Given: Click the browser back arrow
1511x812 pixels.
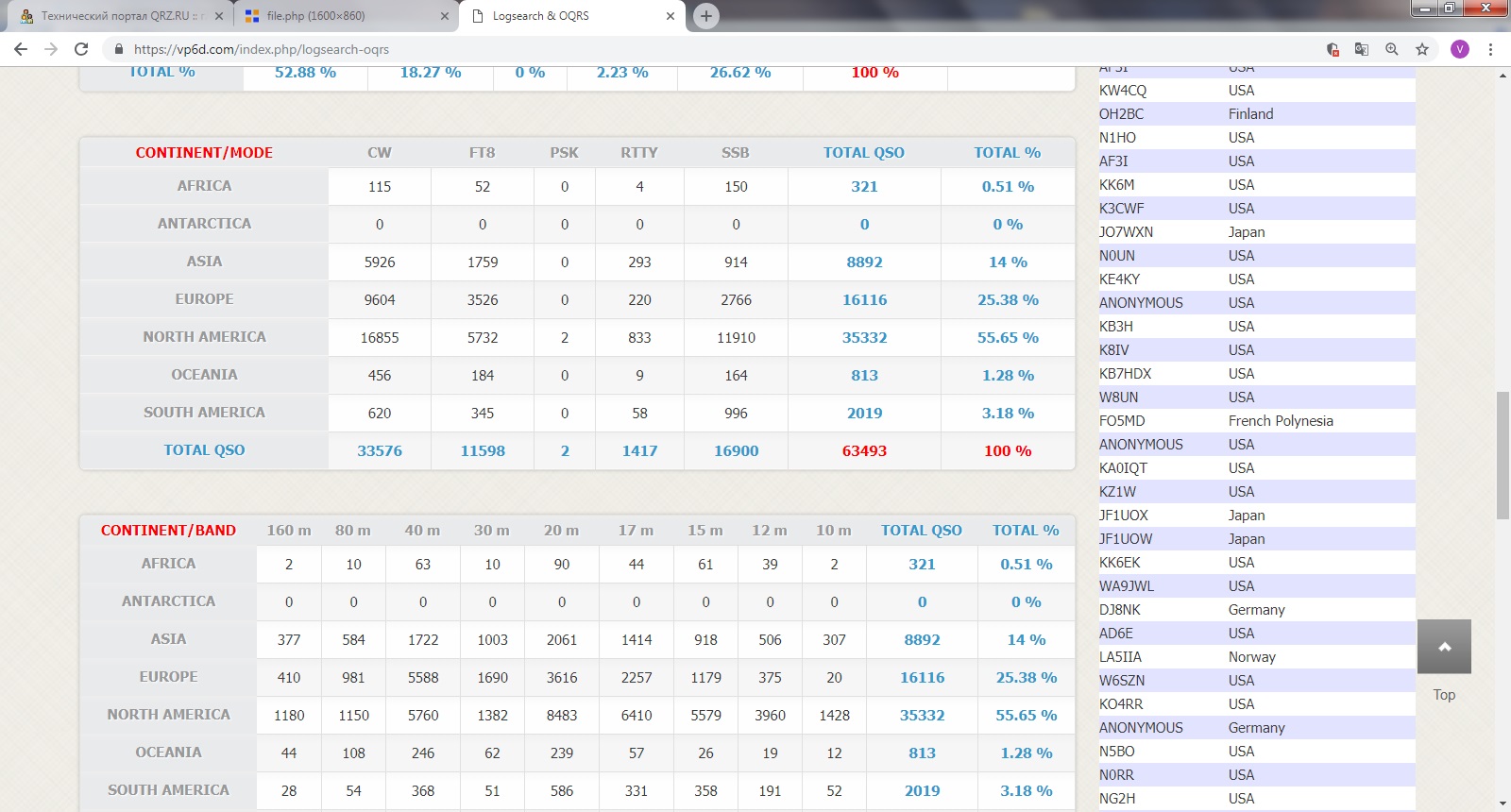Looking at the screenshot, I should pos(21,49).
